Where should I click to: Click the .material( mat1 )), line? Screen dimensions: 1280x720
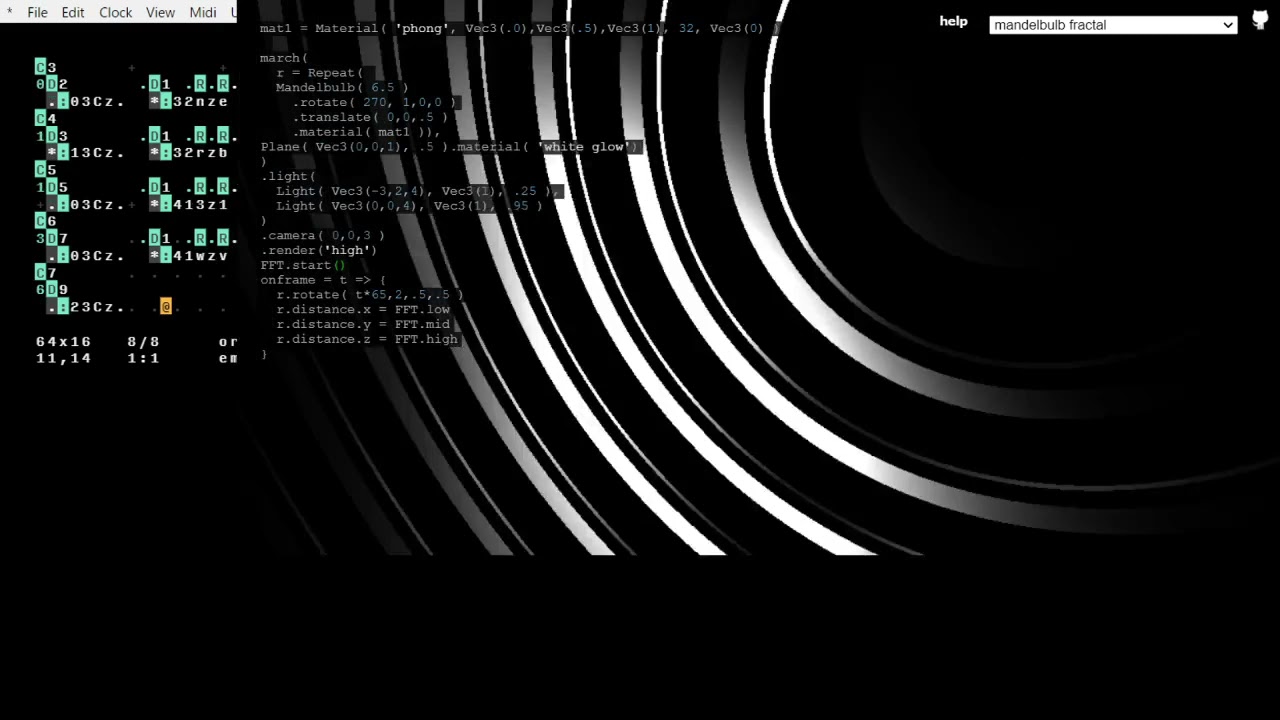[x=366, y=132]
